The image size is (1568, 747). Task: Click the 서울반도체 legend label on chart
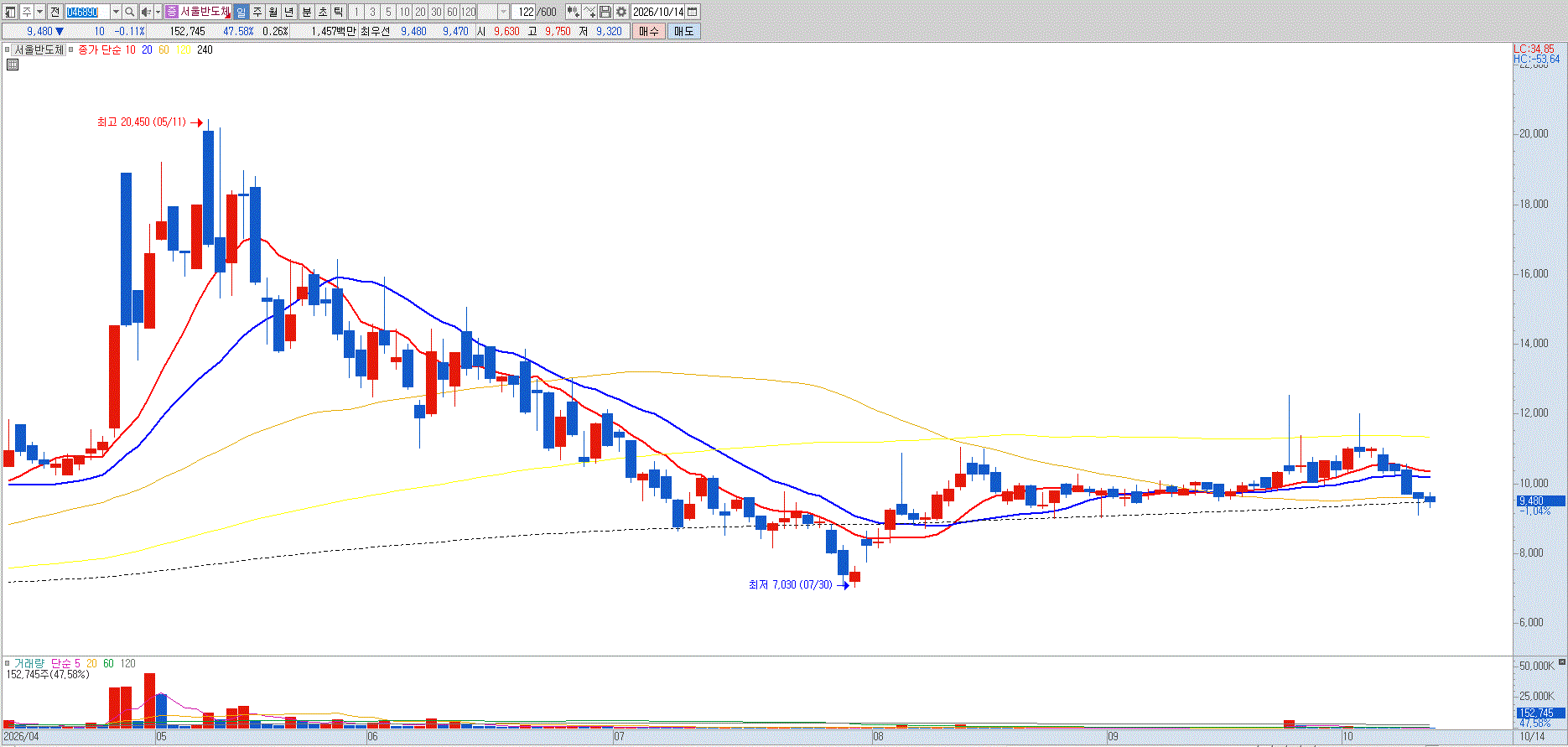click(39, 49)
